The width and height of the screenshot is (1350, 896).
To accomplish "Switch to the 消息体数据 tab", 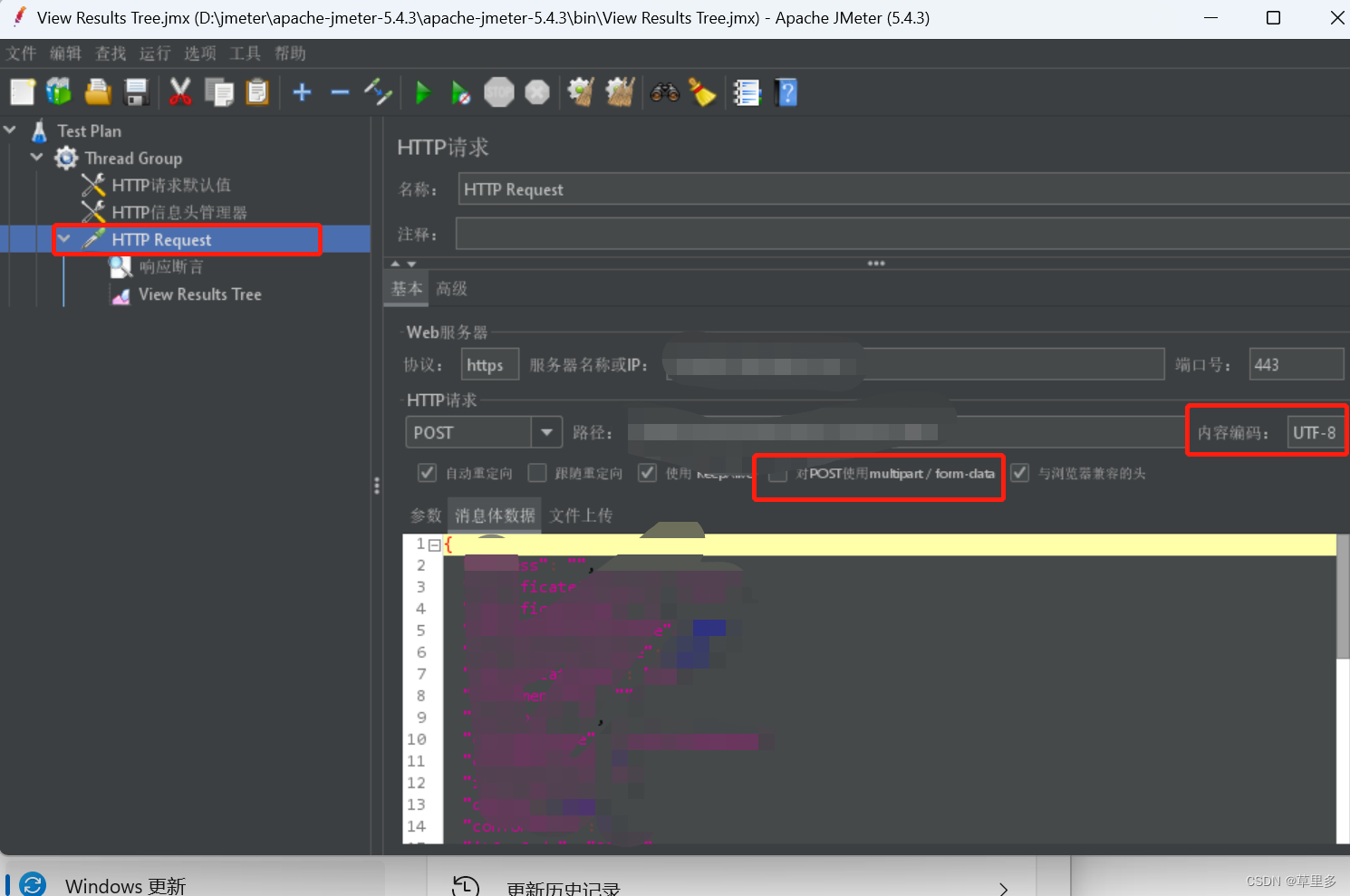I will (x=495, y=515).
